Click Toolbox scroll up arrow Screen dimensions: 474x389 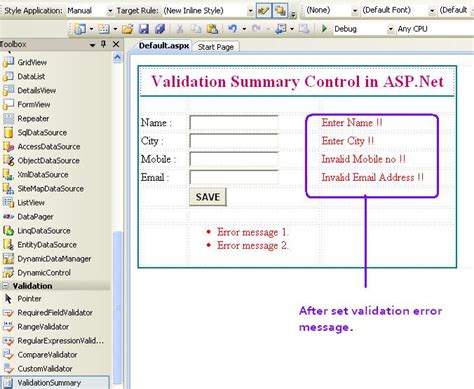[117, 58]
